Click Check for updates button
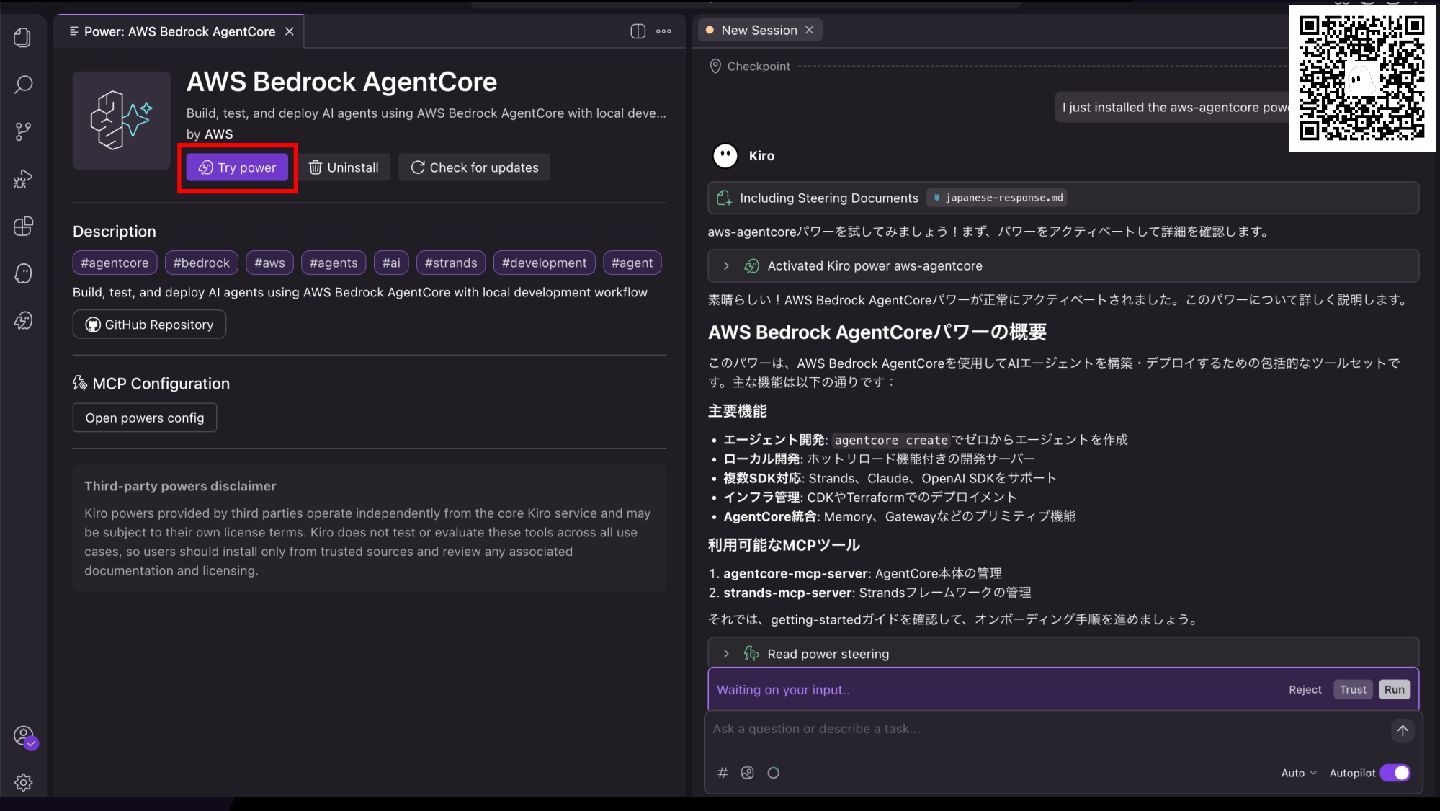1440x811 pixels. click(x=474, y=168)
